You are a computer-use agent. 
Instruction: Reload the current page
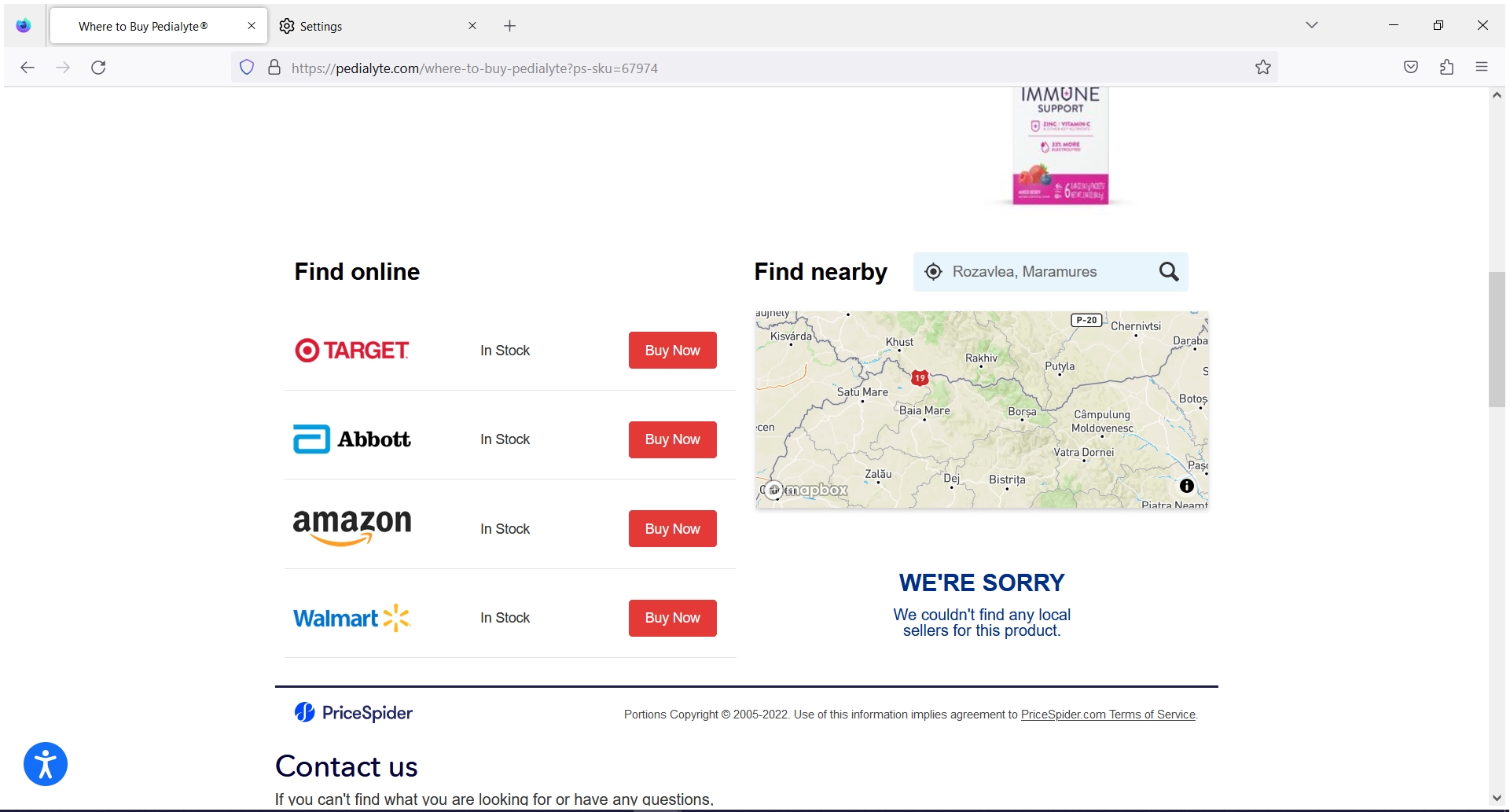tap(98, 68)
